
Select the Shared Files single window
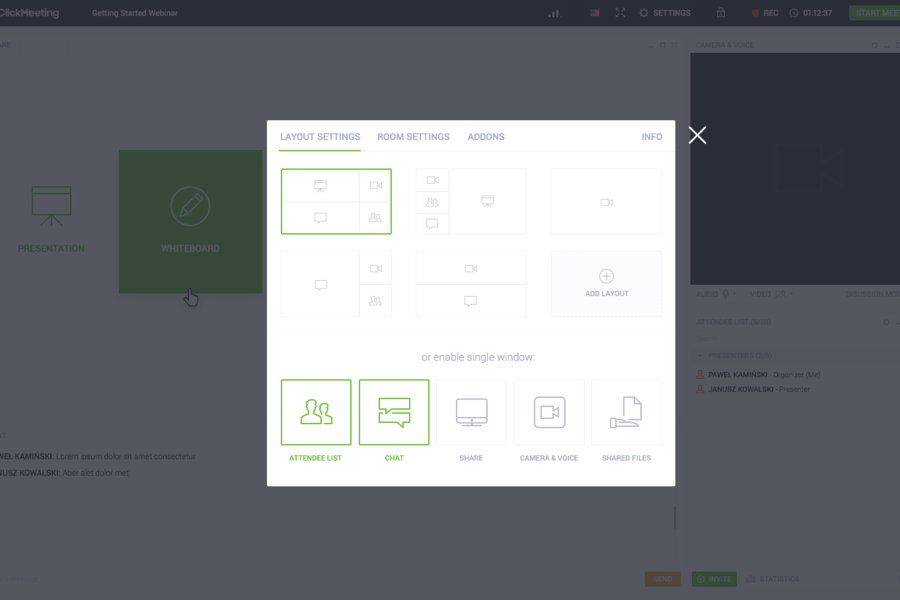(626, 412)
